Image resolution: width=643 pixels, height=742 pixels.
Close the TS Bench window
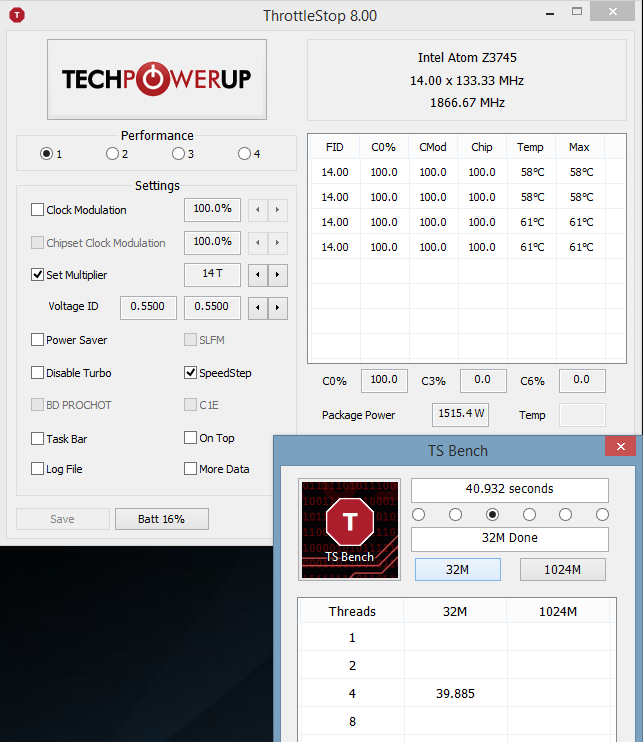[x=621, y=446]
